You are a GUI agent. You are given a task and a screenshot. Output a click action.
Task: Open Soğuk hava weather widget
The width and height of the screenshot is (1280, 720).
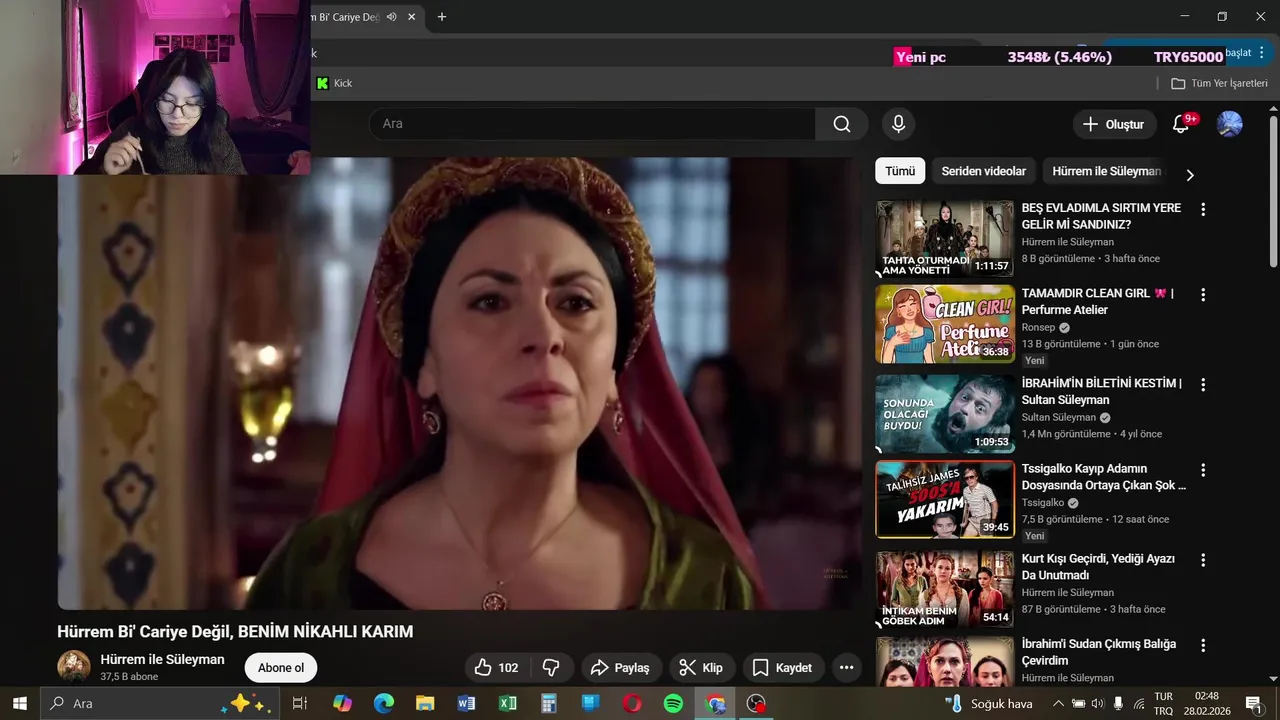pyautogui.click(x=988, y=703)
